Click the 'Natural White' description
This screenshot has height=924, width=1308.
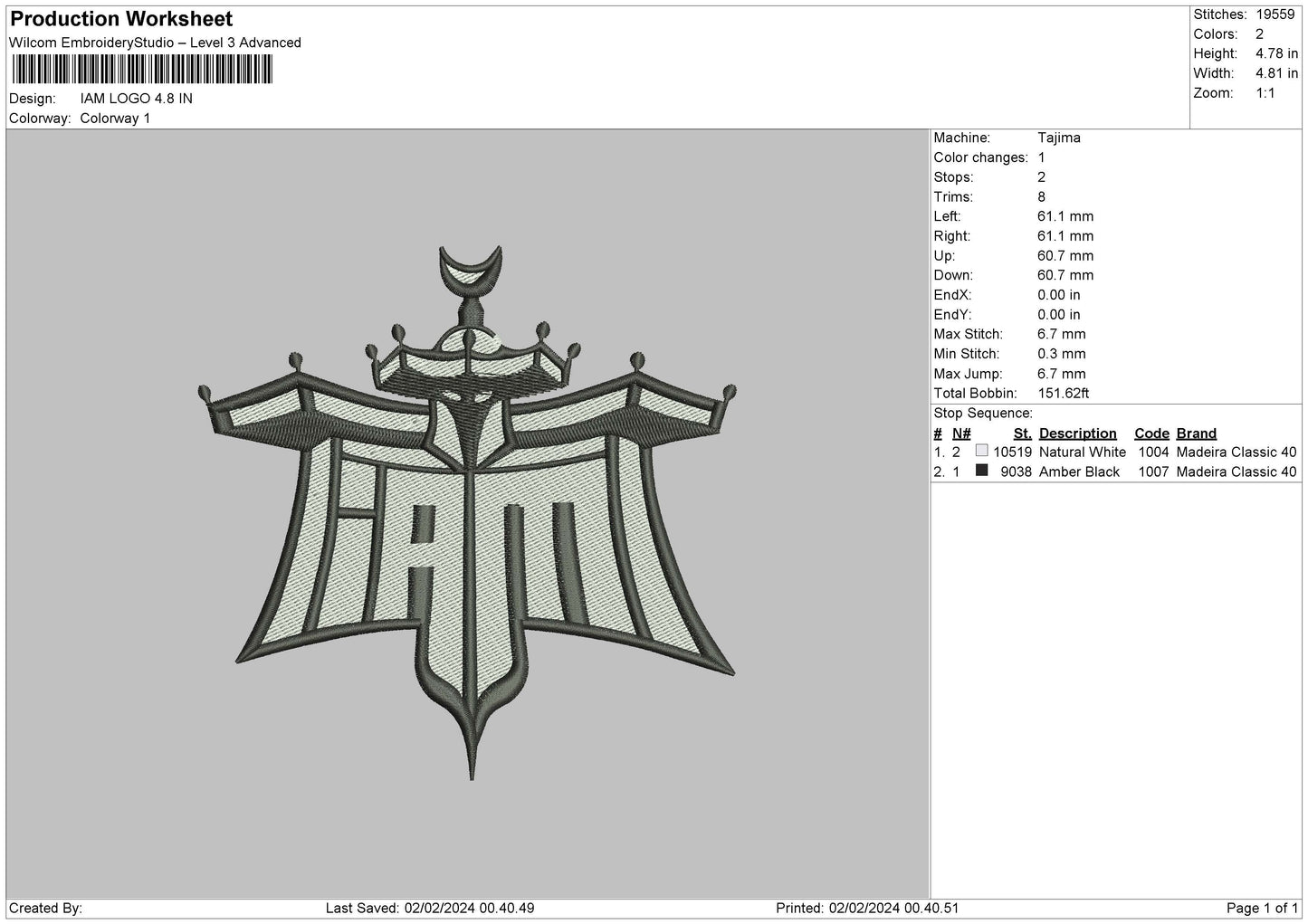coord(1083,452)
